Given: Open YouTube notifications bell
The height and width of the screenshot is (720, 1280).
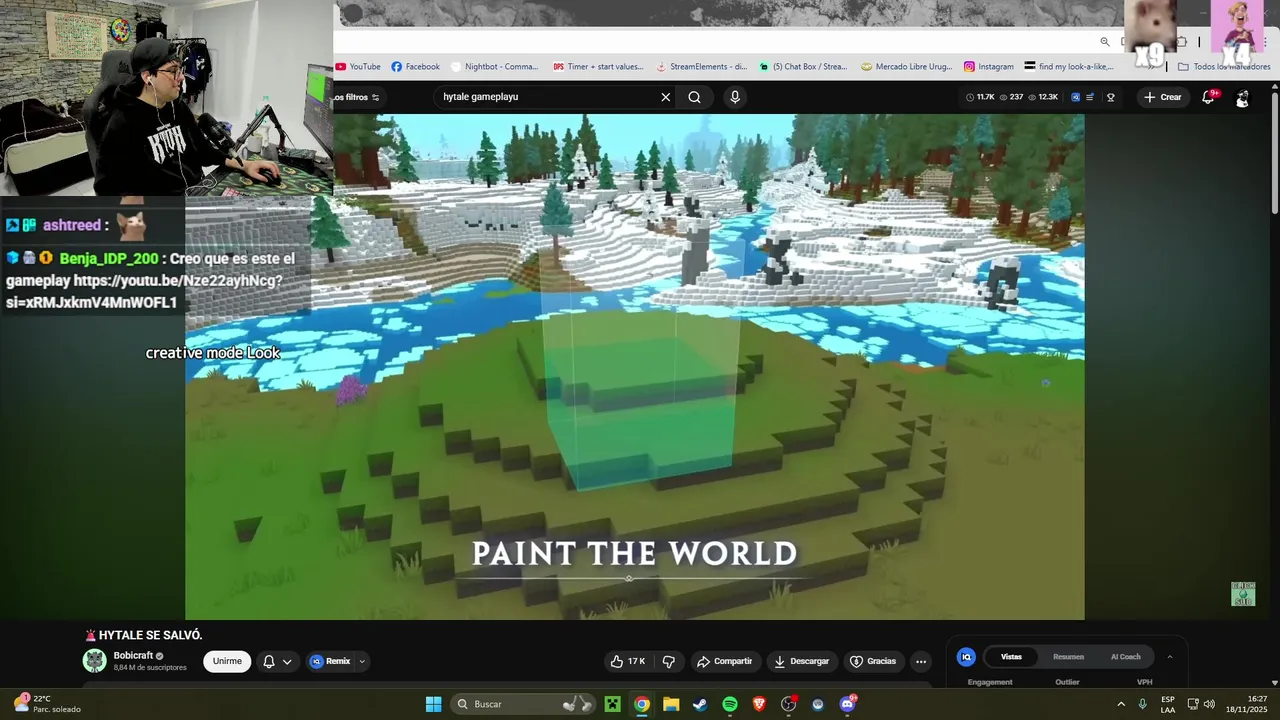Looking at the screenshot, I should (1208, 97).
